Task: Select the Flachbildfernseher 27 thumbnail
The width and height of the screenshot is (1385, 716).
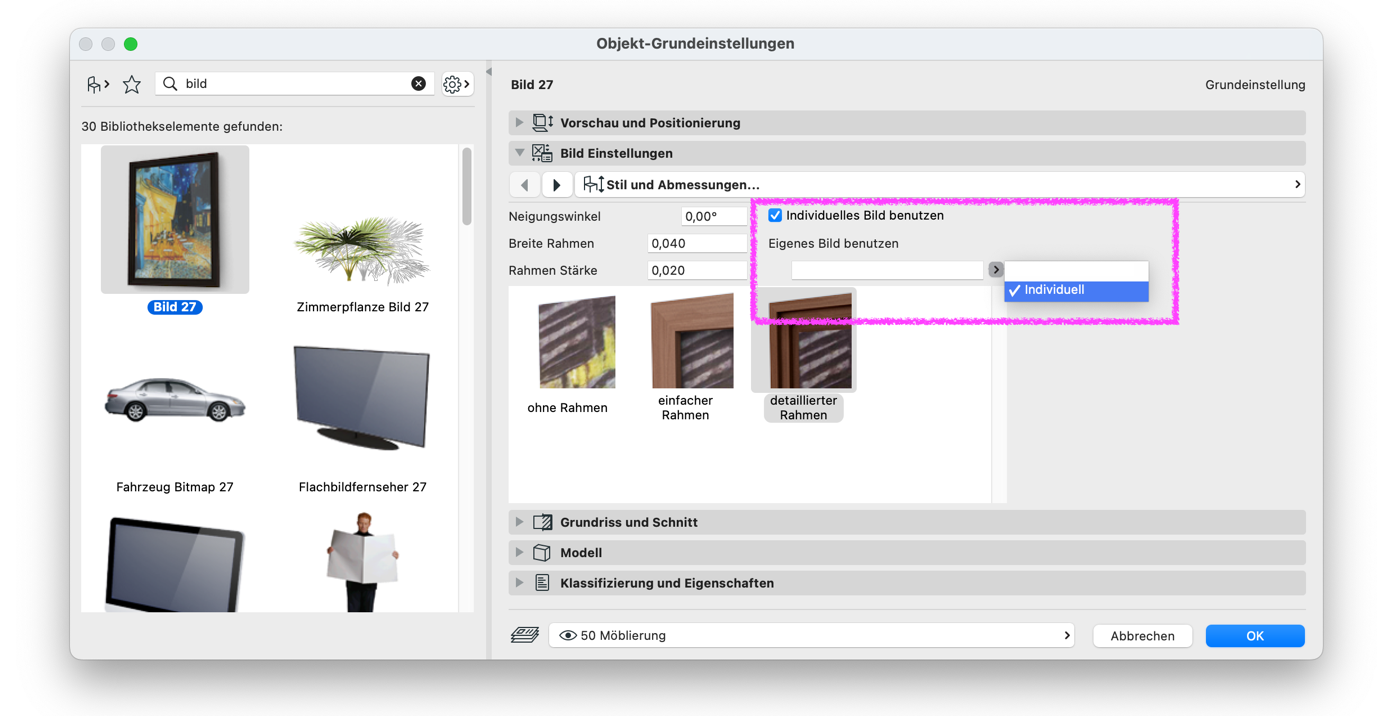Action: click(362, 397)
